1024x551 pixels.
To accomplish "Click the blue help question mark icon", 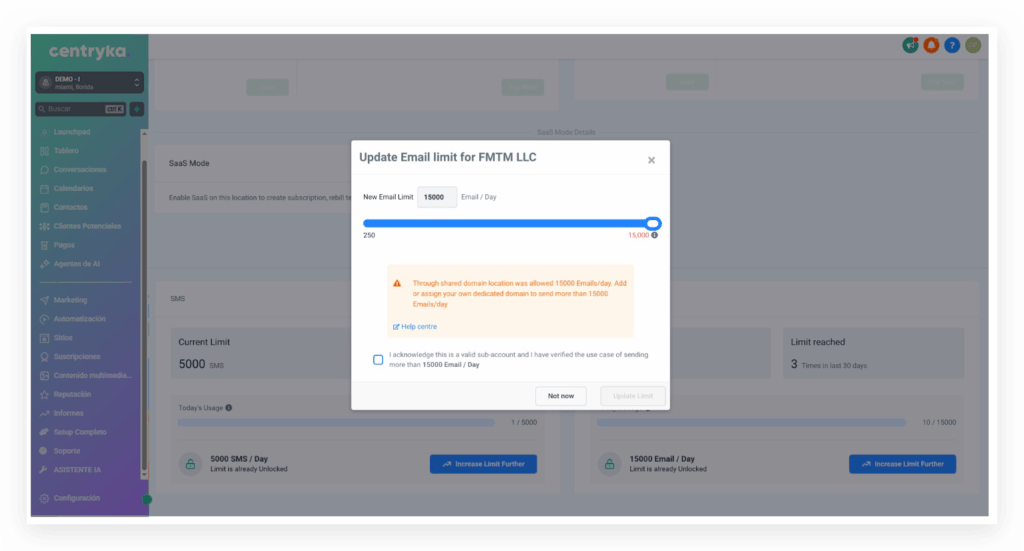I will pos(952,45).
